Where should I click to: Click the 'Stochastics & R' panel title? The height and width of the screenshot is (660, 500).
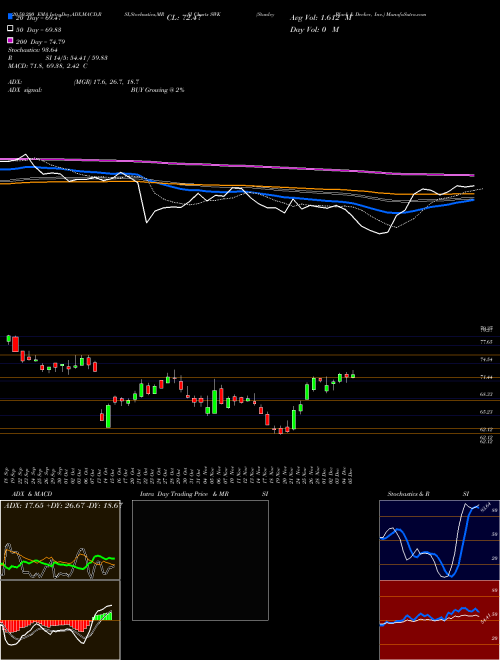pyautogui.click(x=409, y=494)
